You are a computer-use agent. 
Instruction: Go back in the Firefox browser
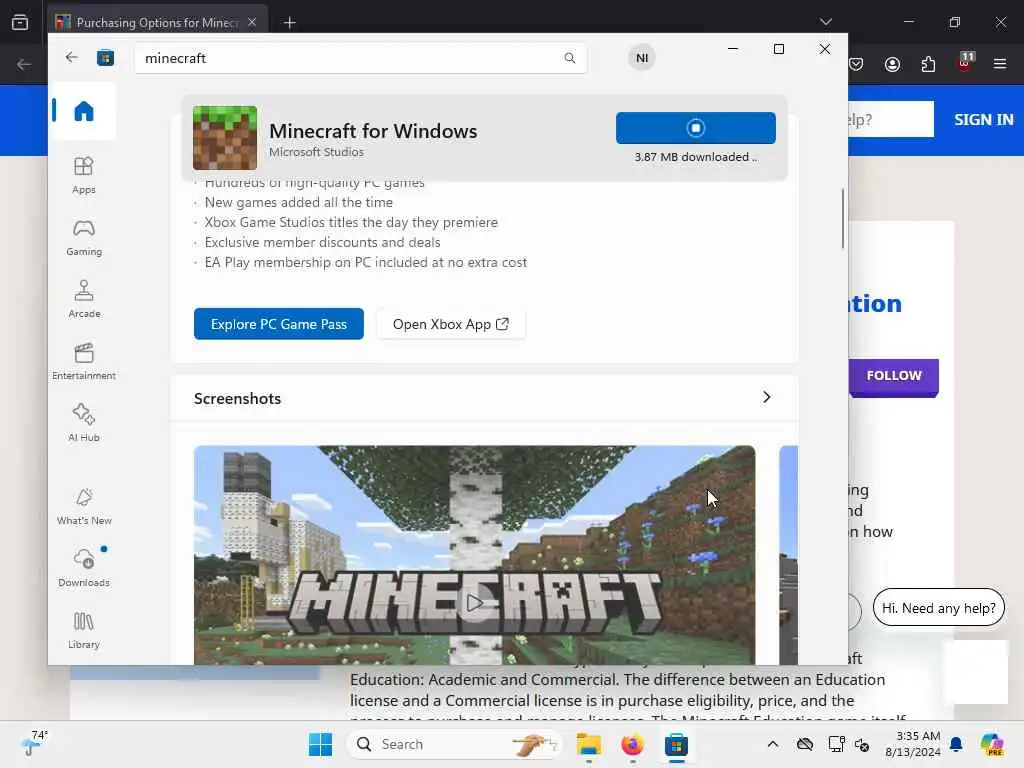tap(24, 64)
